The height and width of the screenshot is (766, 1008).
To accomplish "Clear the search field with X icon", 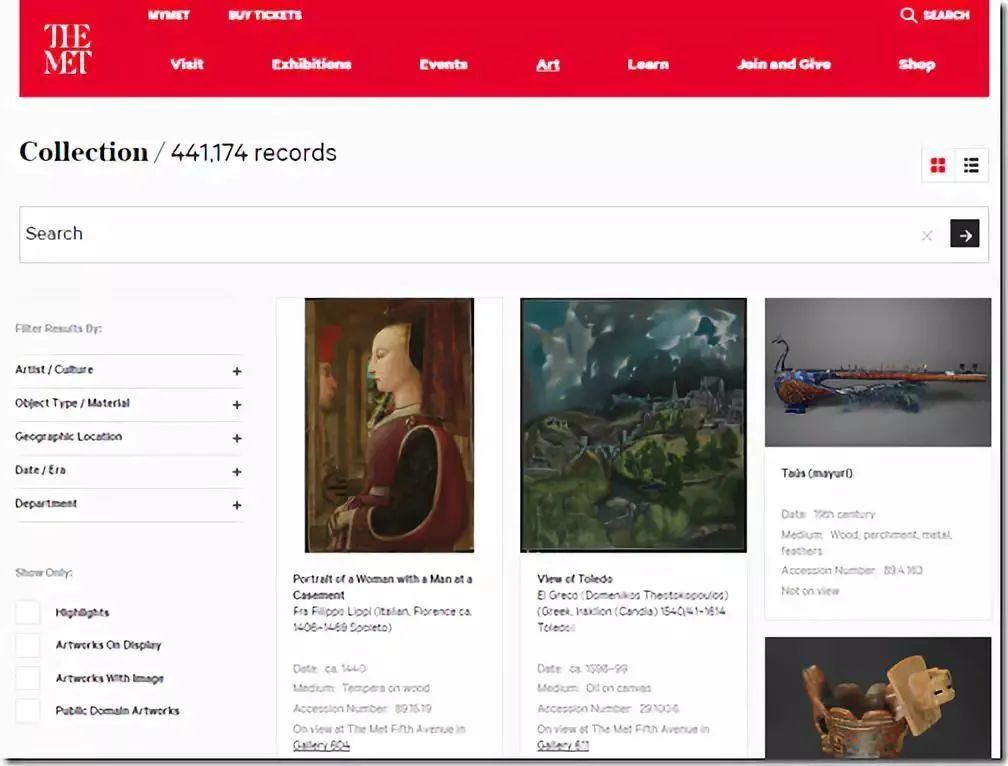I will pos(926,235).
